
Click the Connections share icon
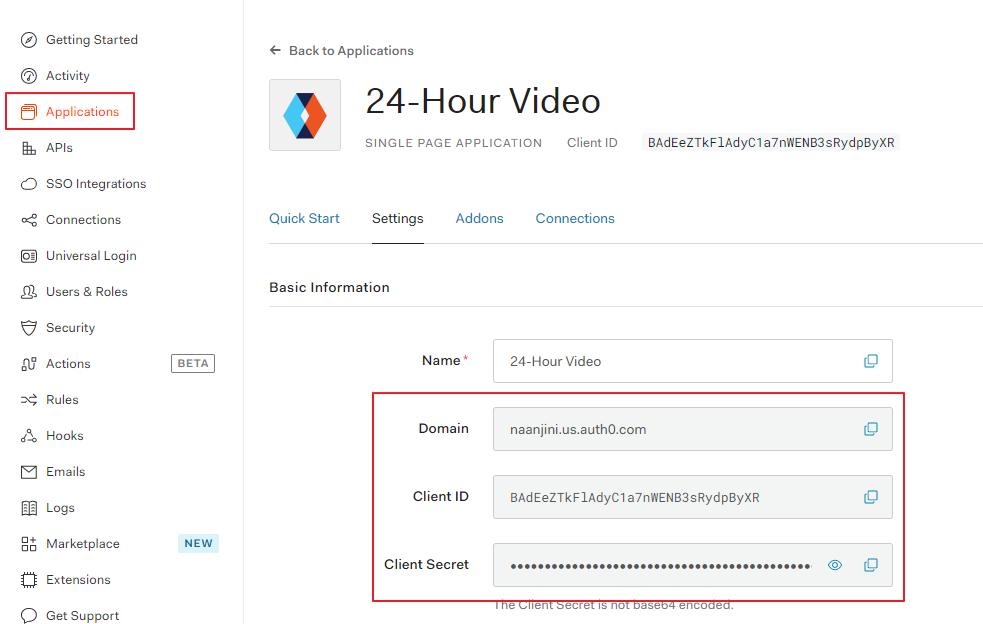pos(29,220)
